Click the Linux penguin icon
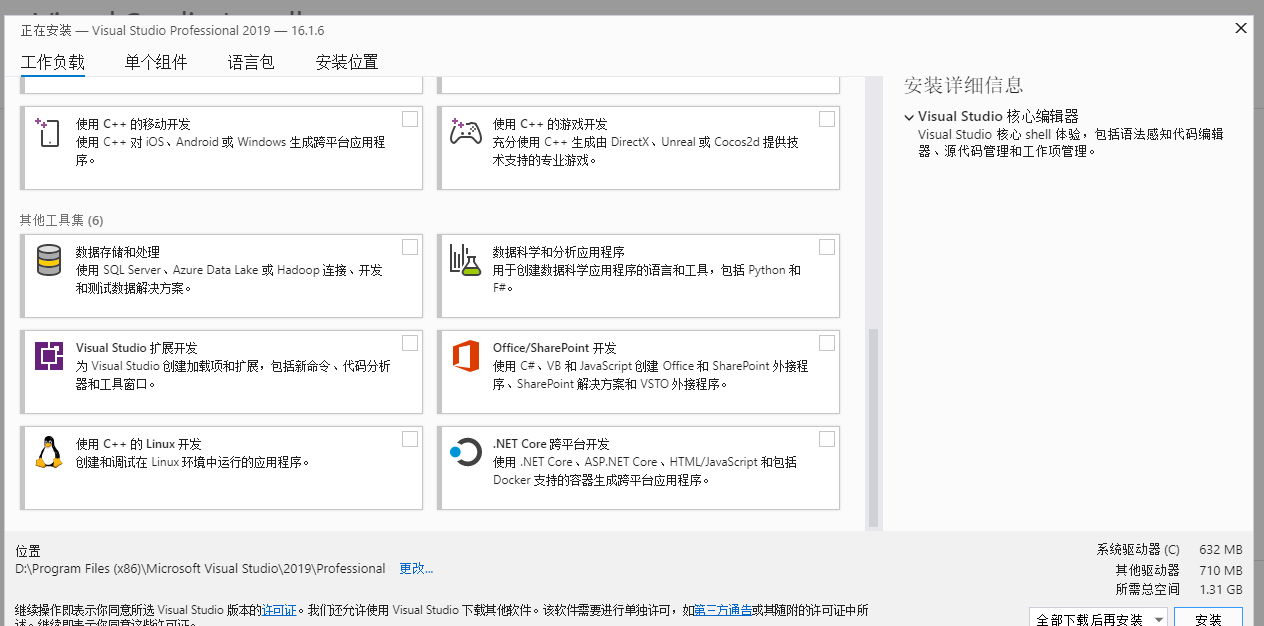This screenshot has width=1264, height=626. (x=48, y=452)
